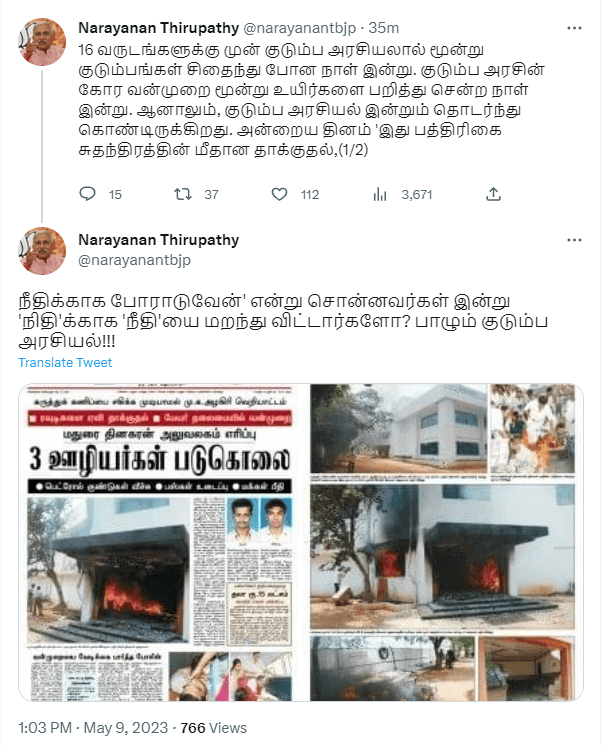Open Narayanan Thirupathy name in first tweet
The width and height of the screenshot is (610, 746).
[158, 28]
